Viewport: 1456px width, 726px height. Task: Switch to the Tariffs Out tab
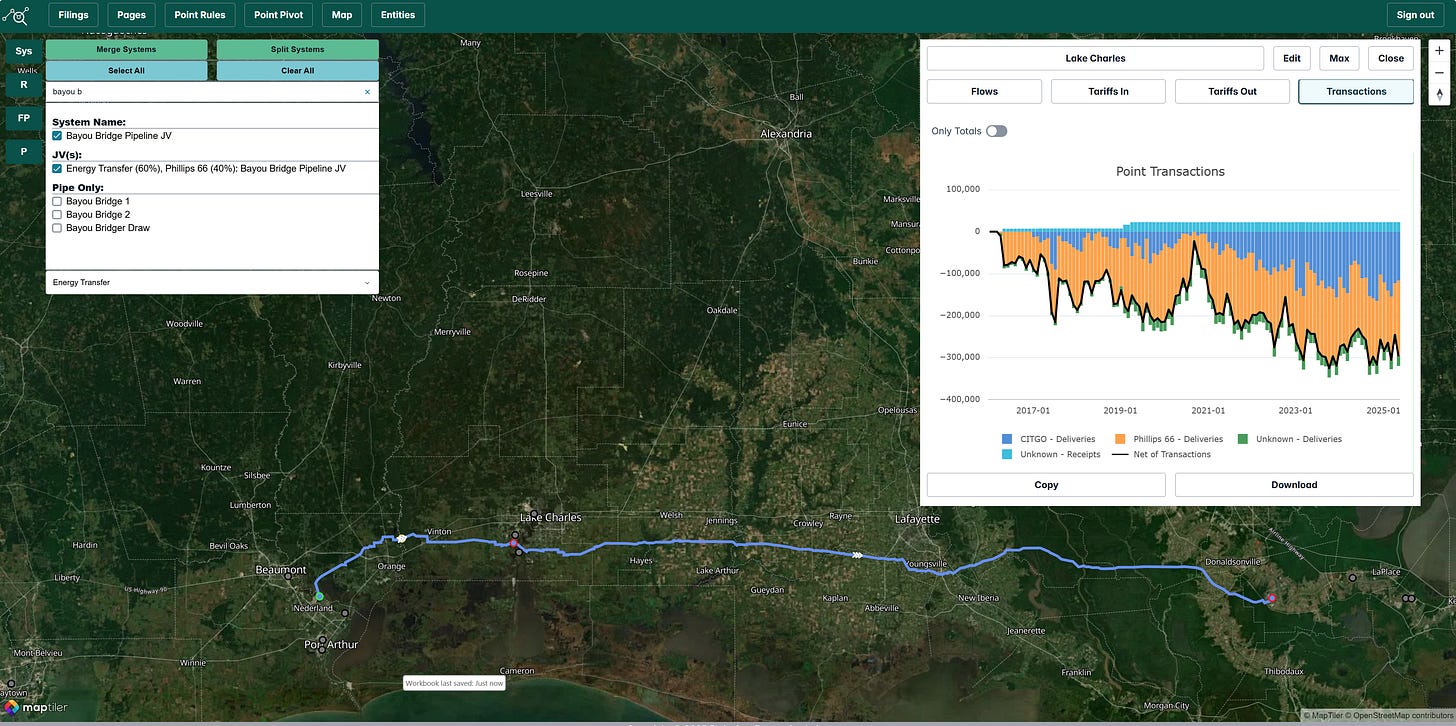pyautogui.click(x=1232, y=91)
